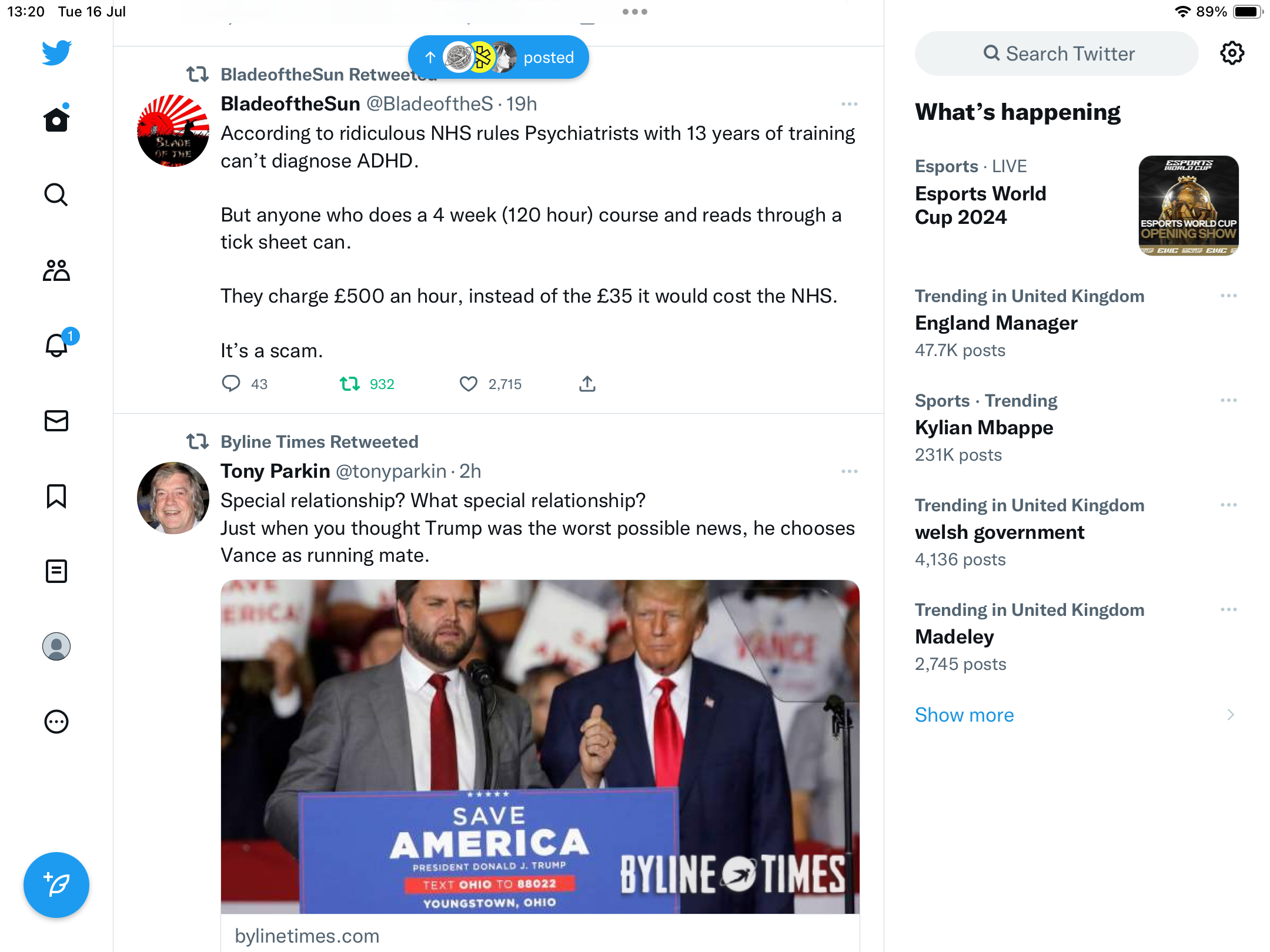Click the Search Twitter field
Image resolution: width=1270 pixels, height=952 pixels.
click(x=1057, y=53)
